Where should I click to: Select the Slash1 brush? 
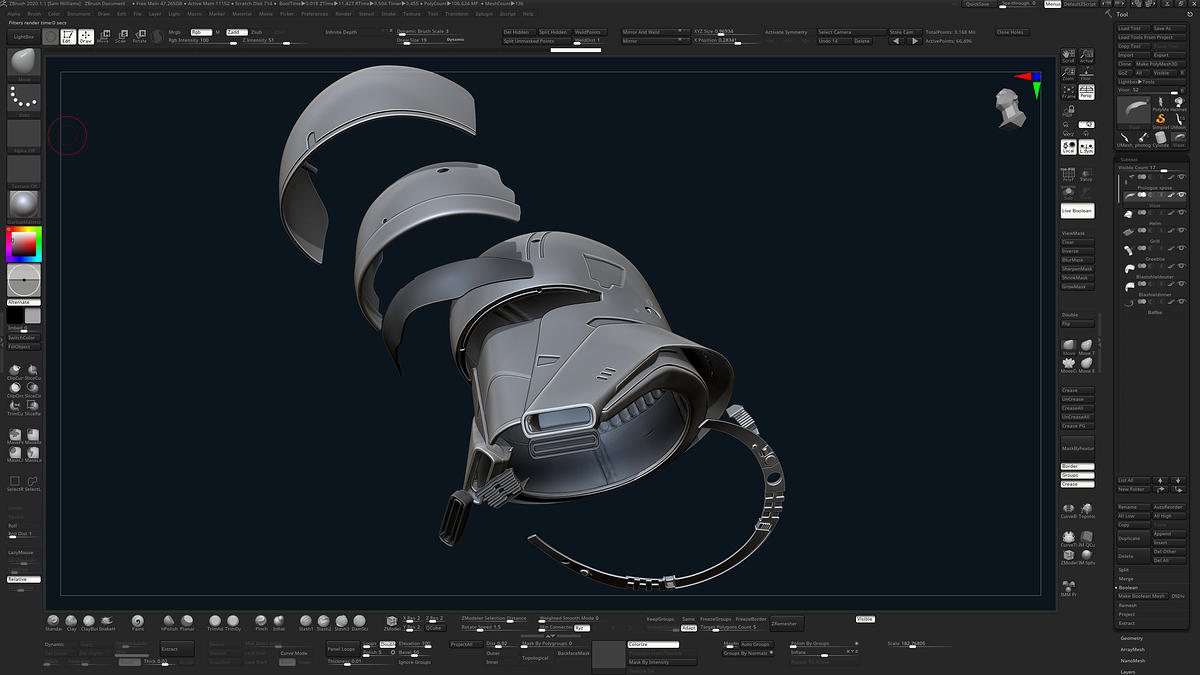point(306,622)
